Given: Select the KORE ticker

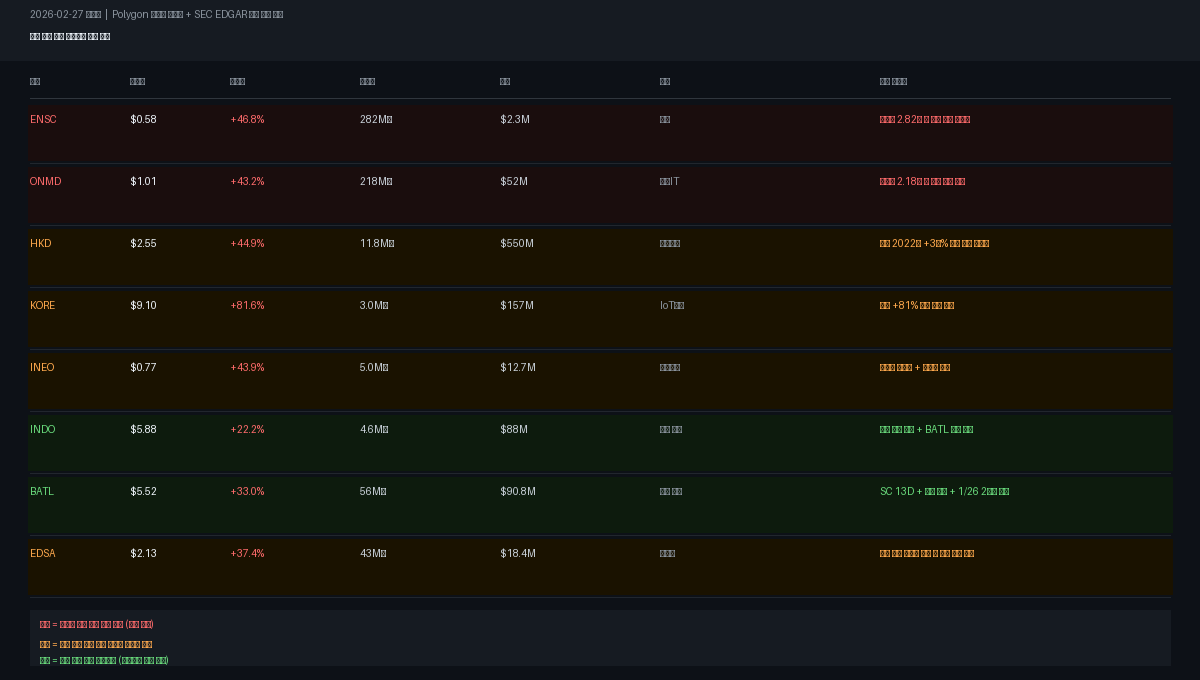Looking at the screenshot, I should click(43, 305).
